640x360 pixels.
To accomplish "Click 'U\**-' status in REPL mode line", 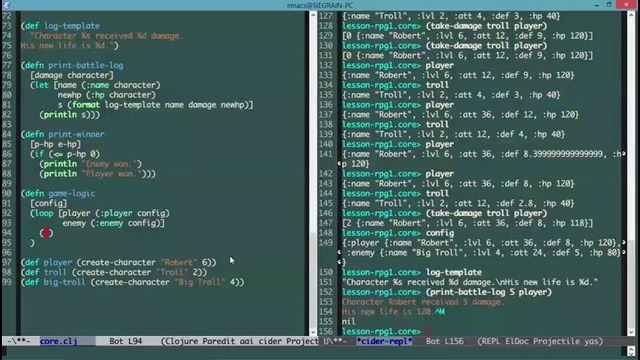I will [335, 341].
